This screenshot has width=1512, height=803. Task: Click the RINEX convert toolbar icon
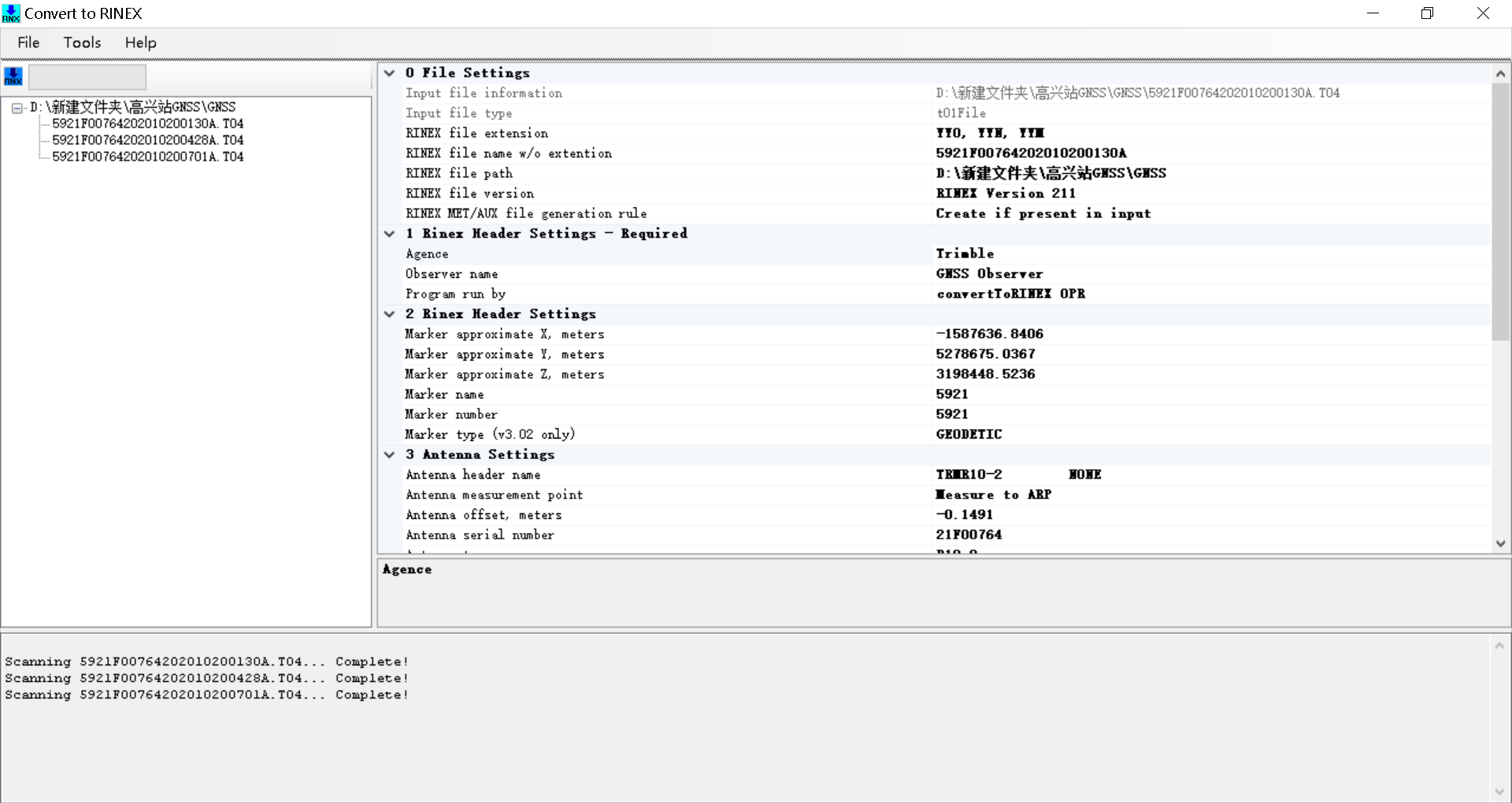13,76
